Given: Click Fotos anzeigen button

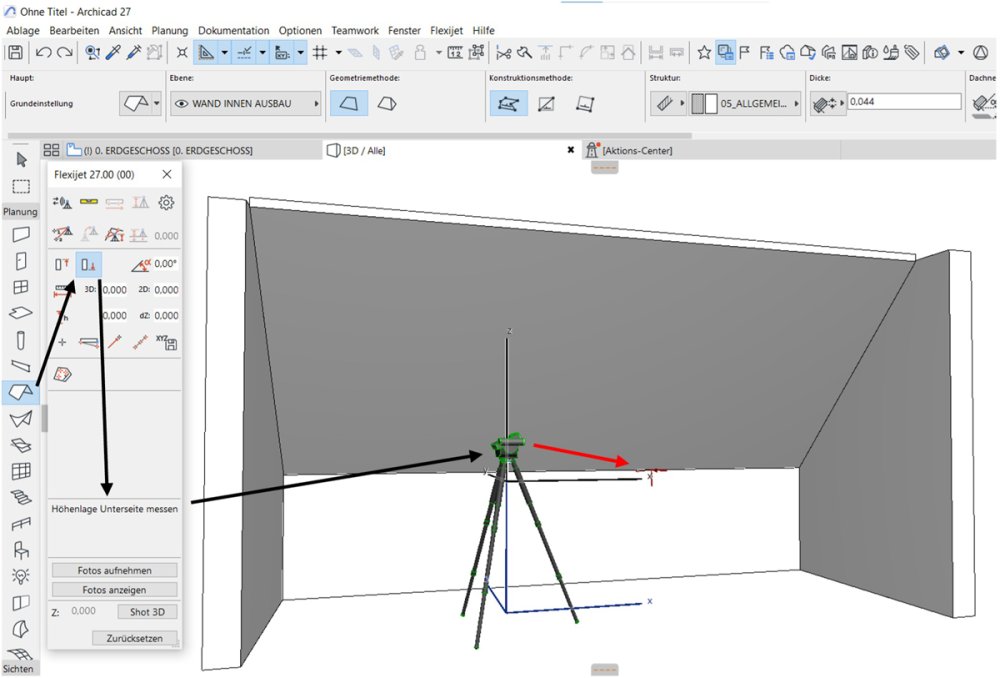Looking at the screenshot, I should pyautogui.click(x=115, y=590).
